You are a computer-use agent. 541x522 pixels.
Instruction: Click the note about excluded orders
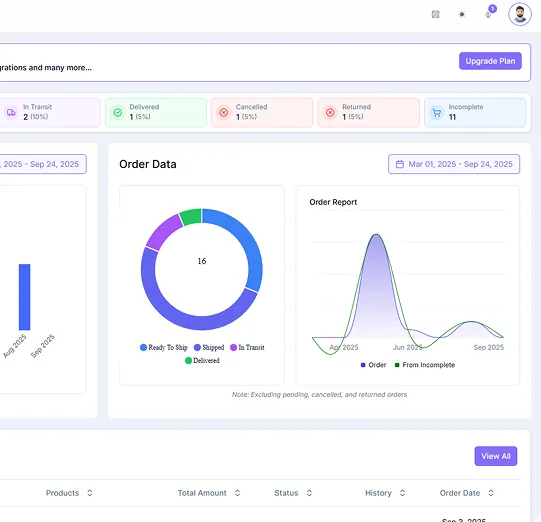pos(319,395)
